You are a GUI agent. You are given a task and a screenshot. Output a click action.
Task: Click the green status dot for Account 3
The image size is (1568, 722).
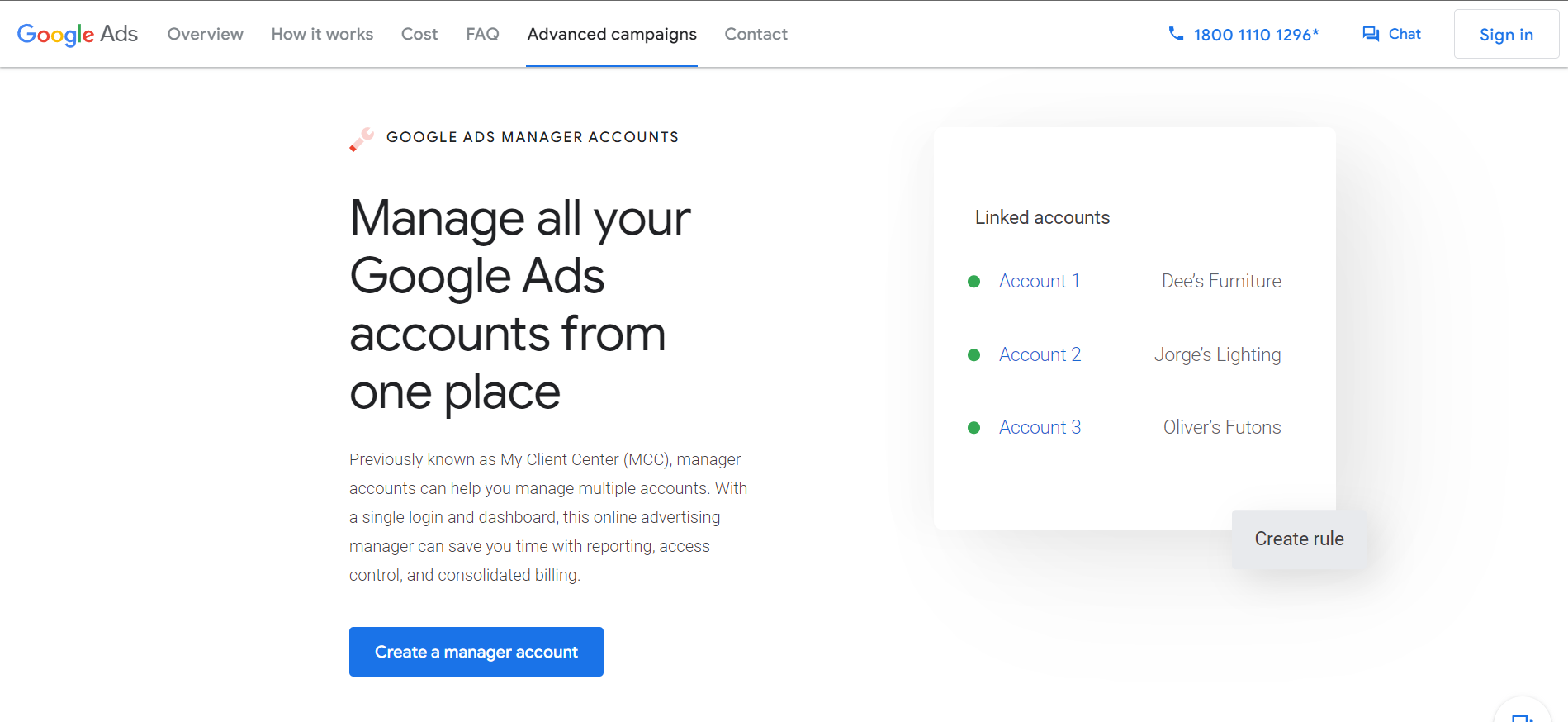[x=973, y=428]
